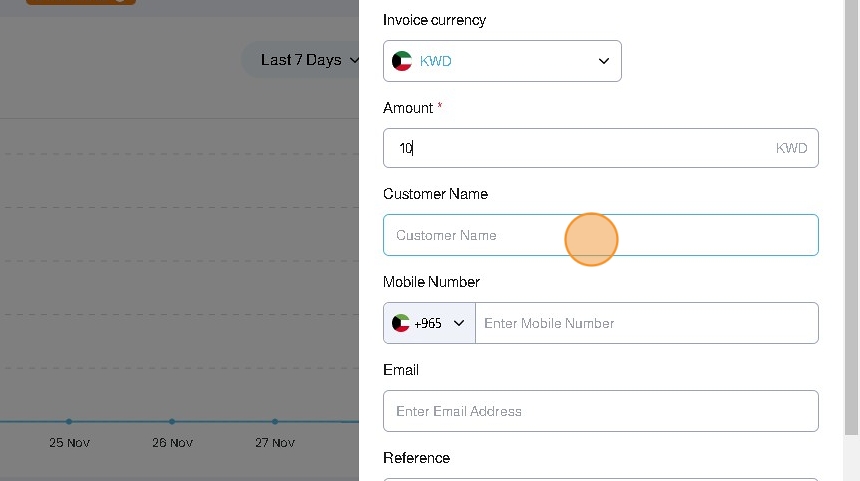Screen dimensions: 860x481
Task: Select the 27 Nov chart data point
Action: tap(275, 421)
